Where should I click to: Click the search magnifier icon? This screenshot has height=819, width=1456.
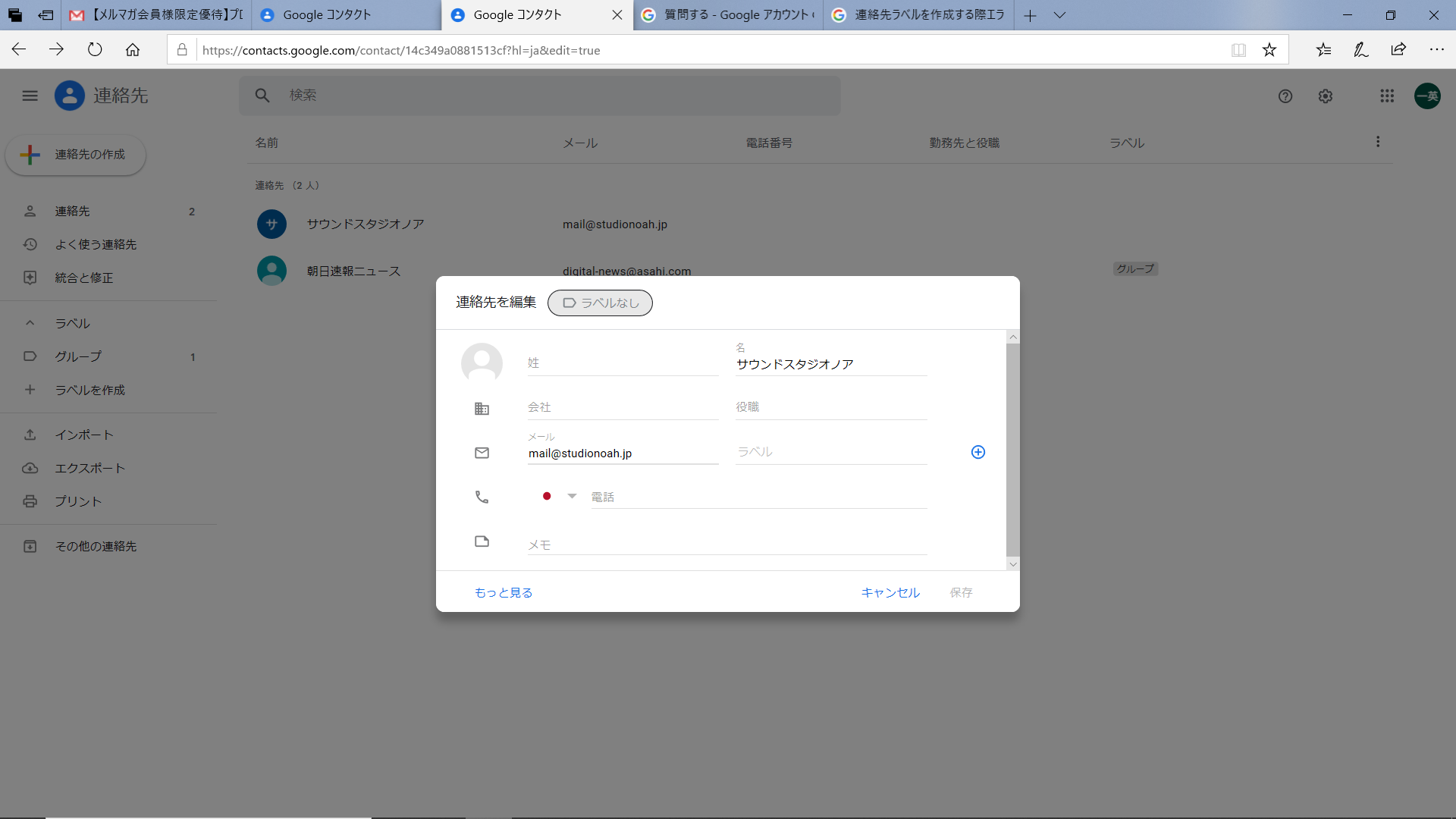coord(262,96)
